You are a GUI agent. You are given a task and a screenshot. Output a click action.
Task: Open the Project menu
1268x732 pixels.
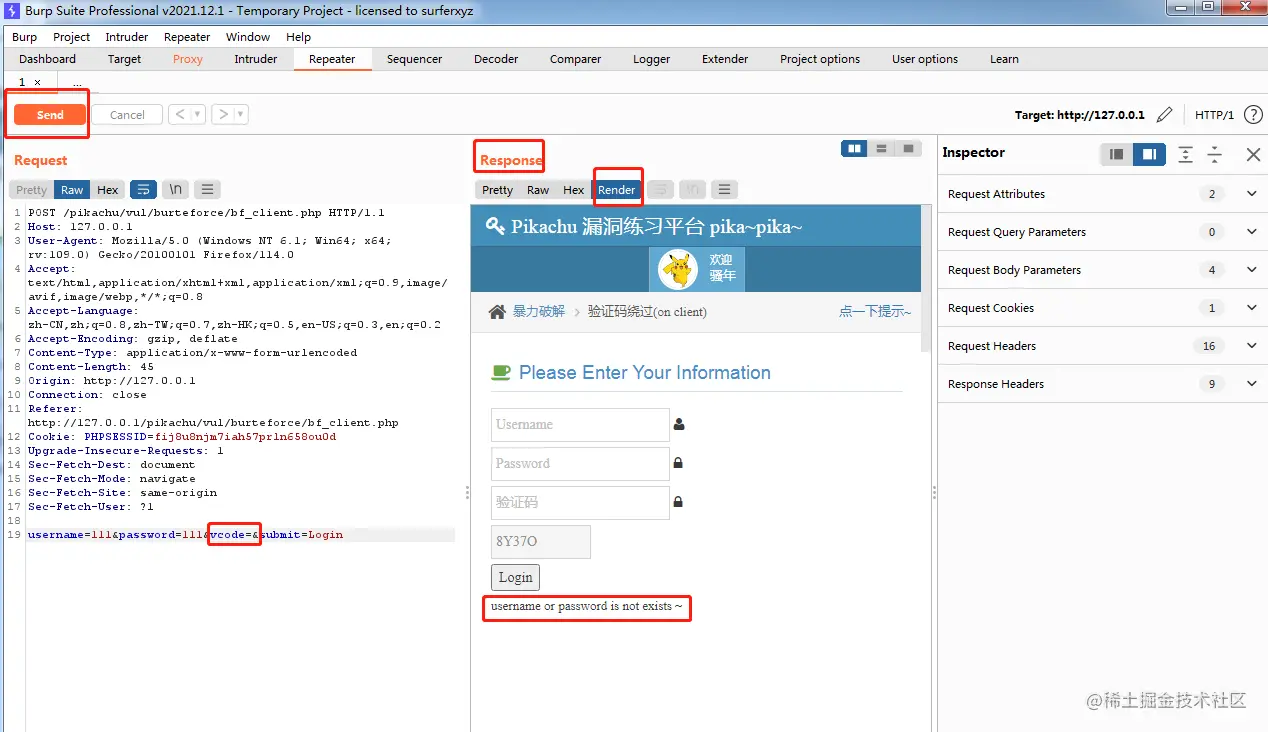pos(72,37)
